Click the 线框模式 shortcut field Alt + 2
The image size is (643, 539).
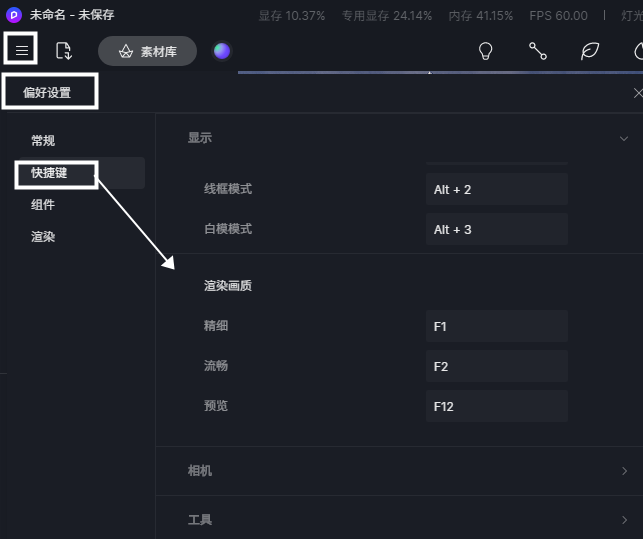pyautogui.click(x=496, y=190)
